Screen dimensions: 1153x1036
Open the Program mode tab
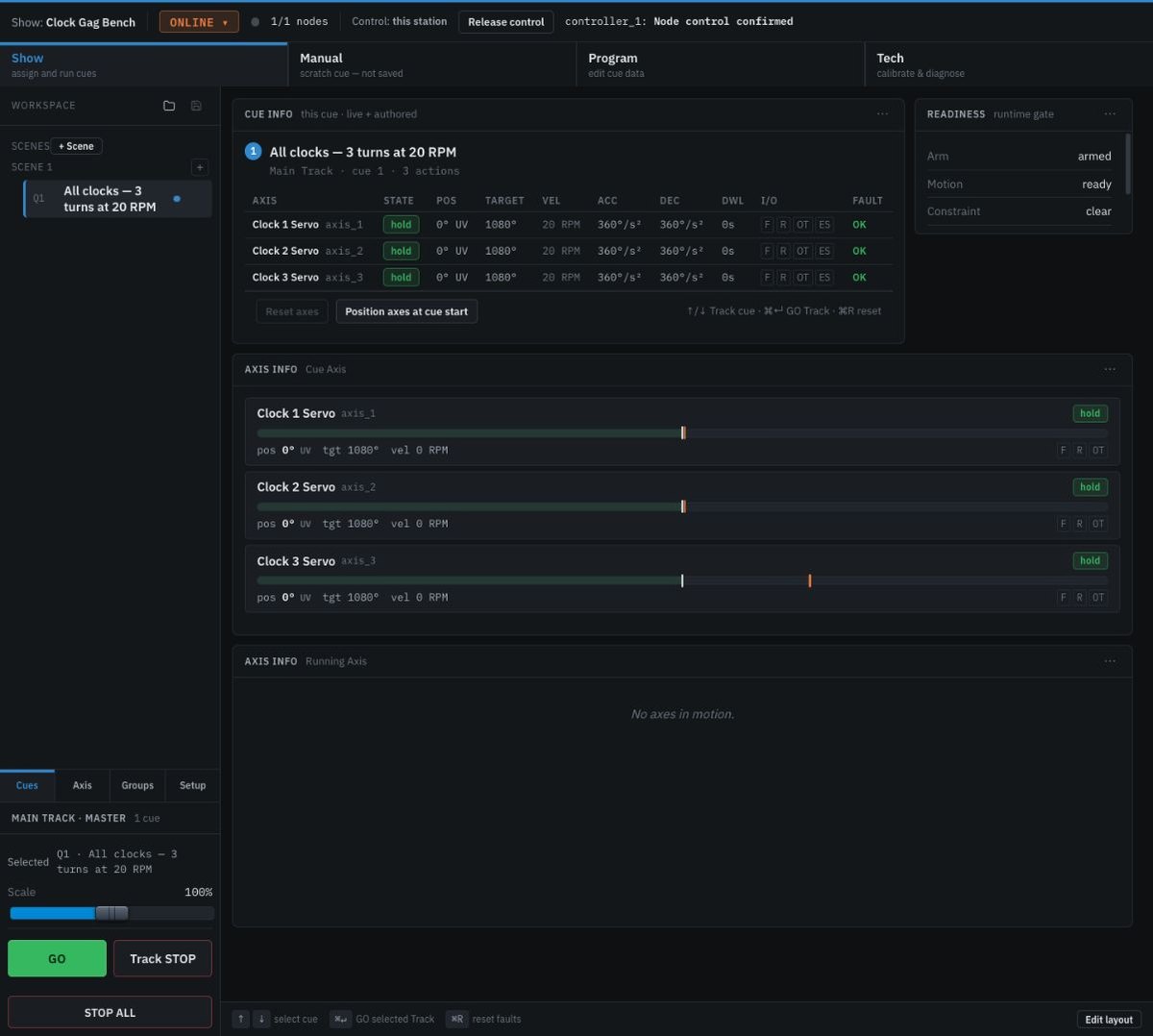(x=721, y=65)
